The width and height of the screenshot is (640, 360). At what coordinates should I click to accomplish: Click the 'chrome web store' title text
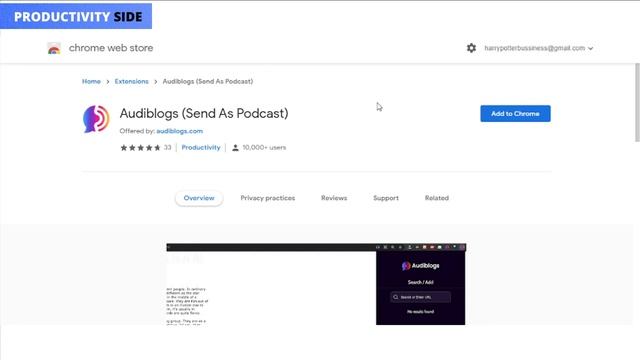111,48
